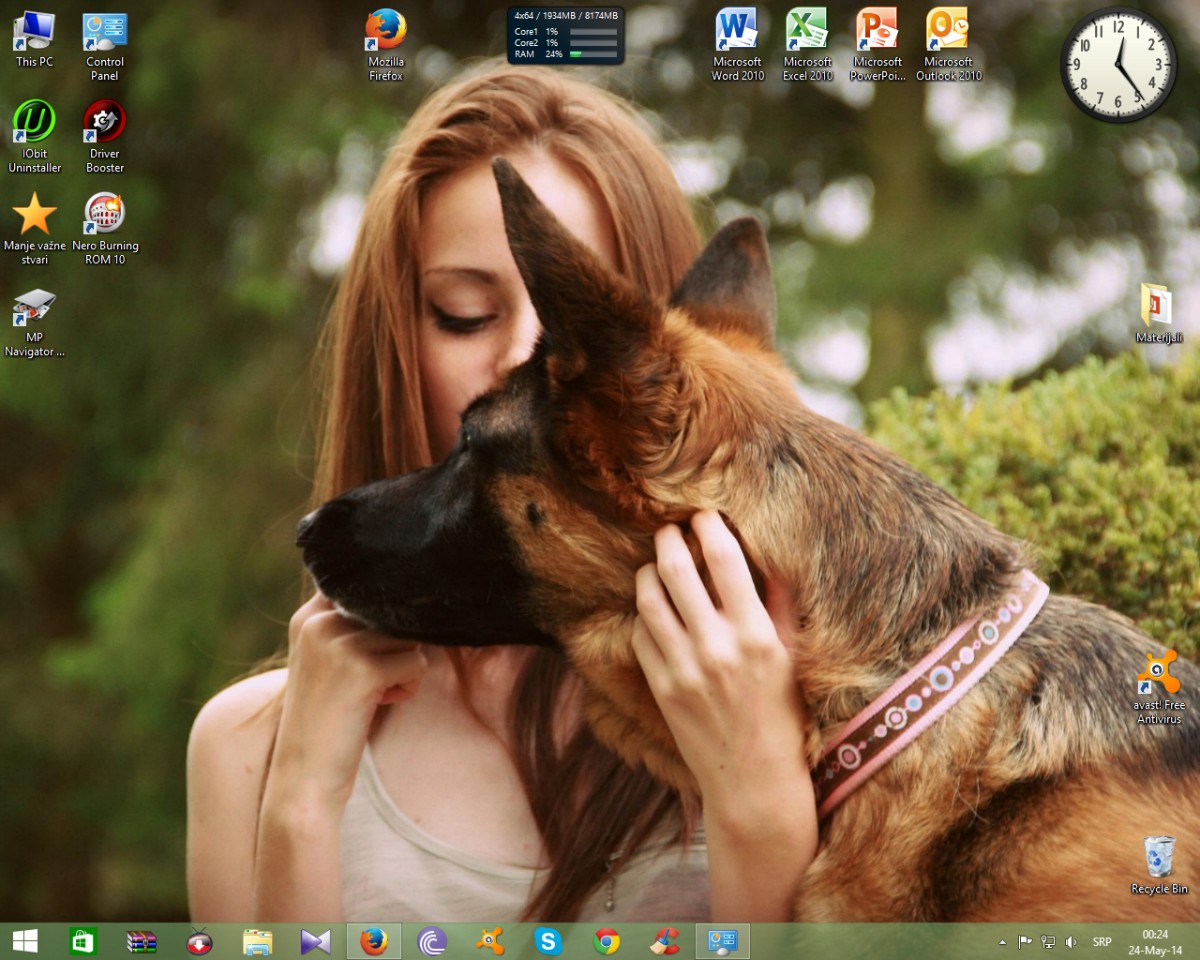
Task: Select the Recycle Bin icon
Action: point(1159,857)
